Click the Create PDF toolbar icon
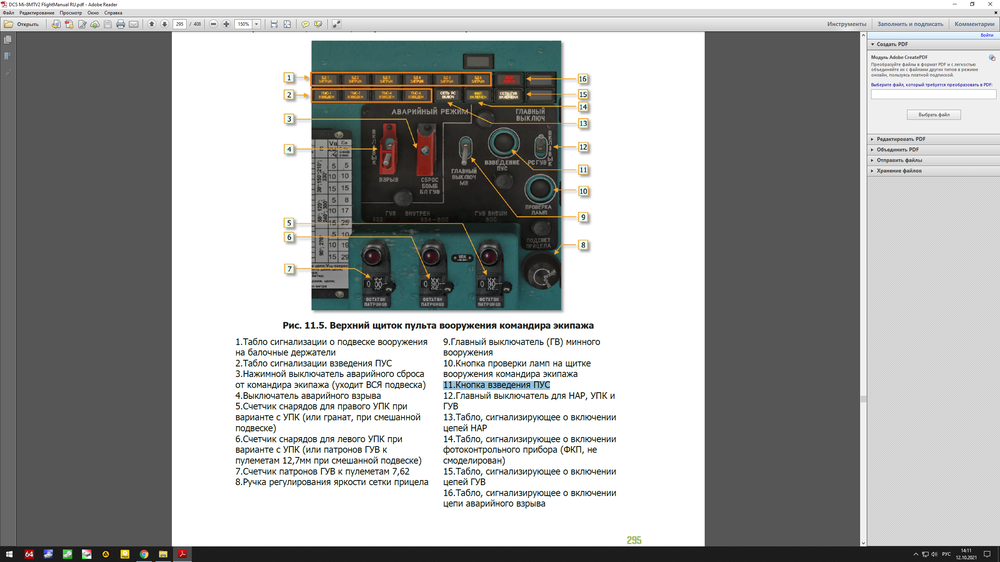The image size is (1000, 562). click(69, 24)
